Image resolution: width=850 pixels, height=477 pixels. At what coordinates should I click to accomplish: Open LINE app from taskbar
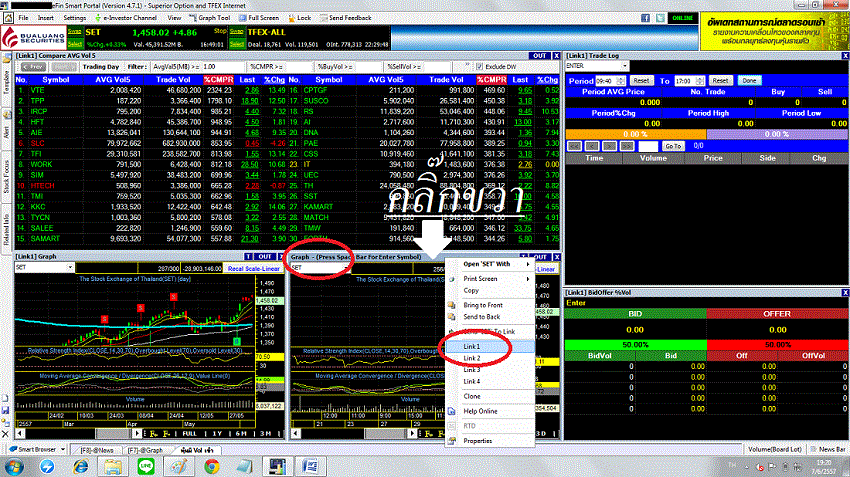click(x=146, y=466)
